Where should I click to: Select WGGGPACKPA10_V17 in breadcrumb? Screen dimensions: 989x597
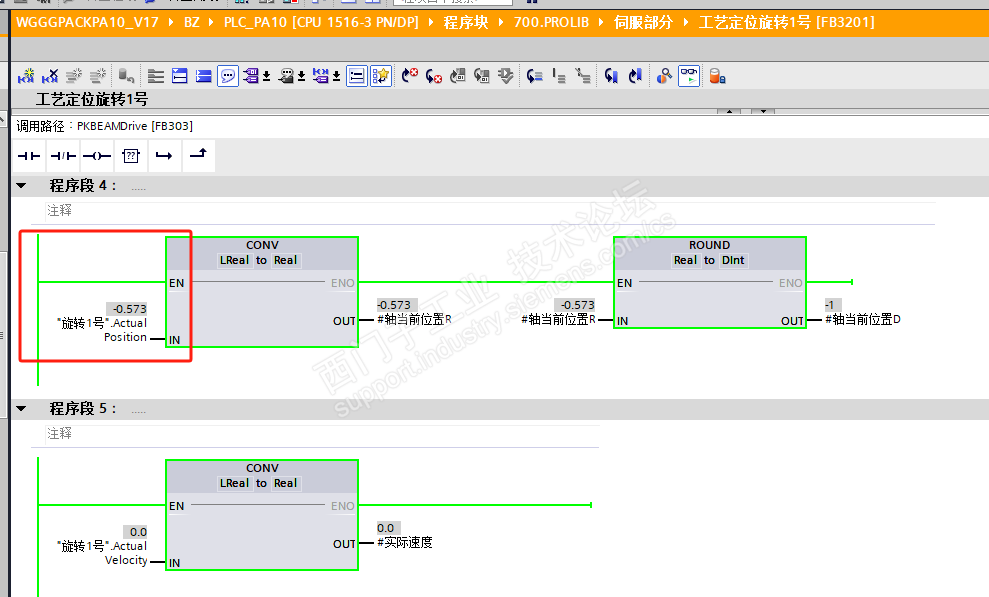[87, 23]
